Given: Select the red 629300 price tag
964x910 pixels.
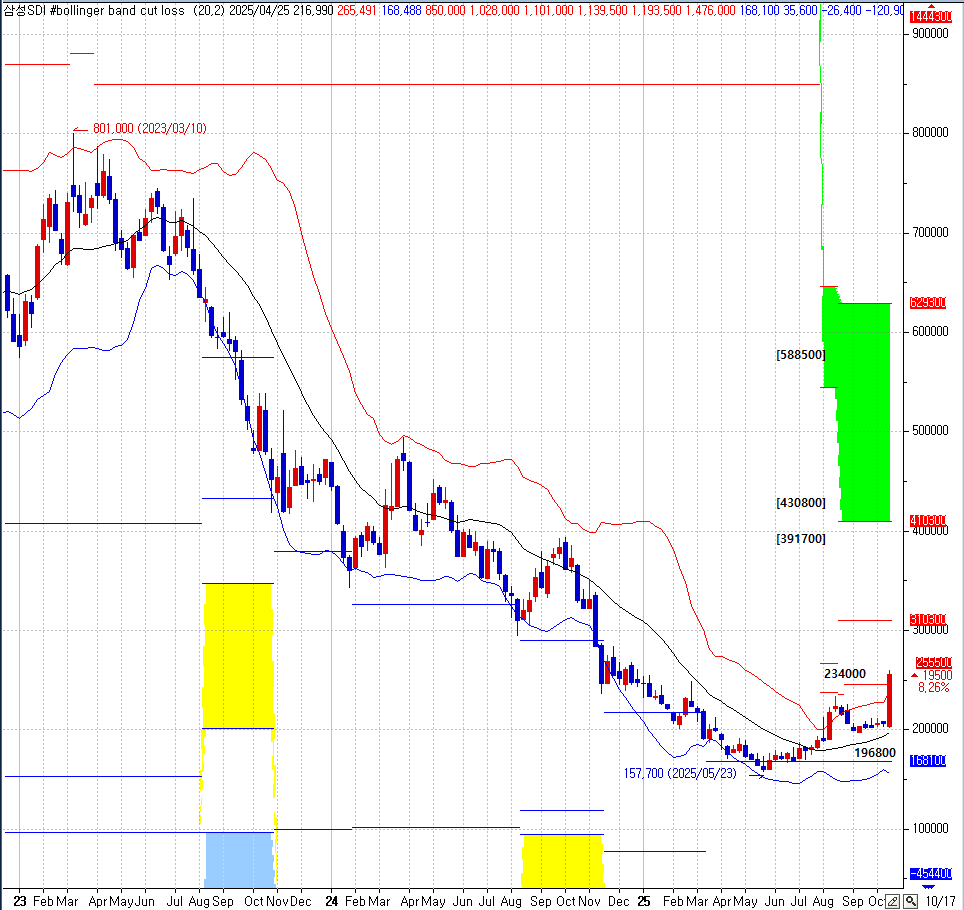Looking at the screenshot, I should pos(929,303).
